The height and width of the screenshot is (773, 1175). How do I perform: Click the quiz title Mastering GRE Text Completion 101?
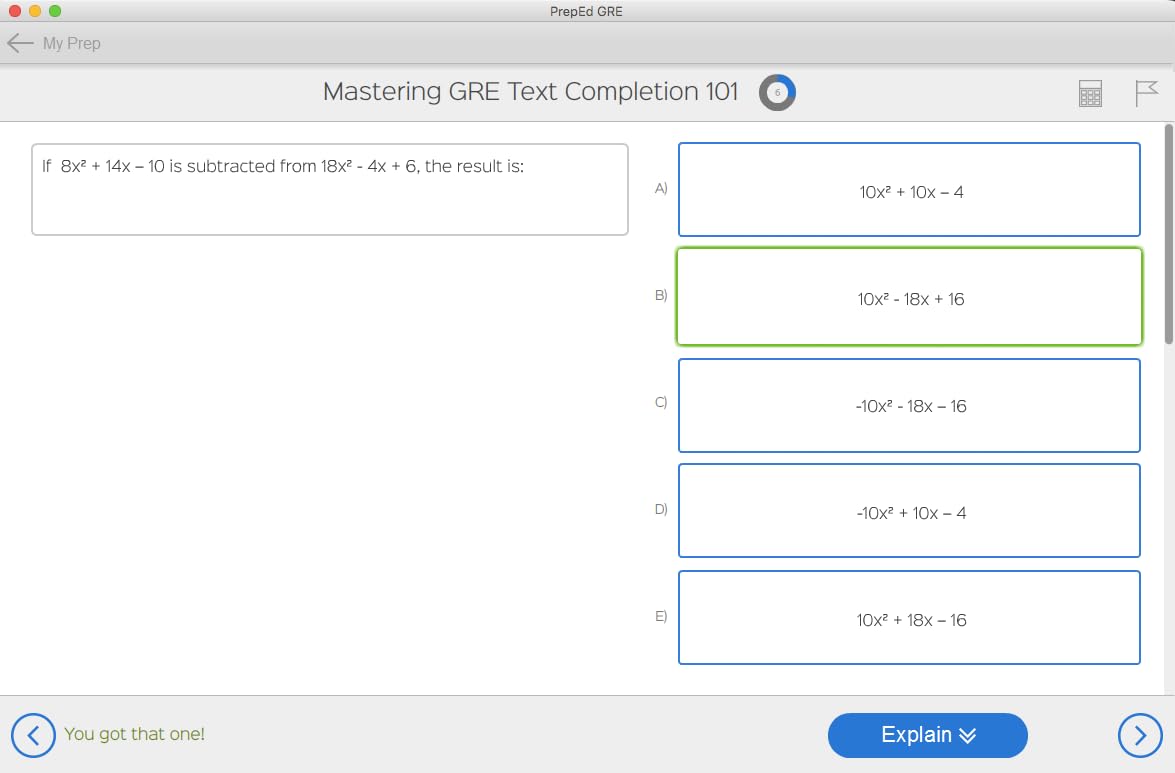530,92
